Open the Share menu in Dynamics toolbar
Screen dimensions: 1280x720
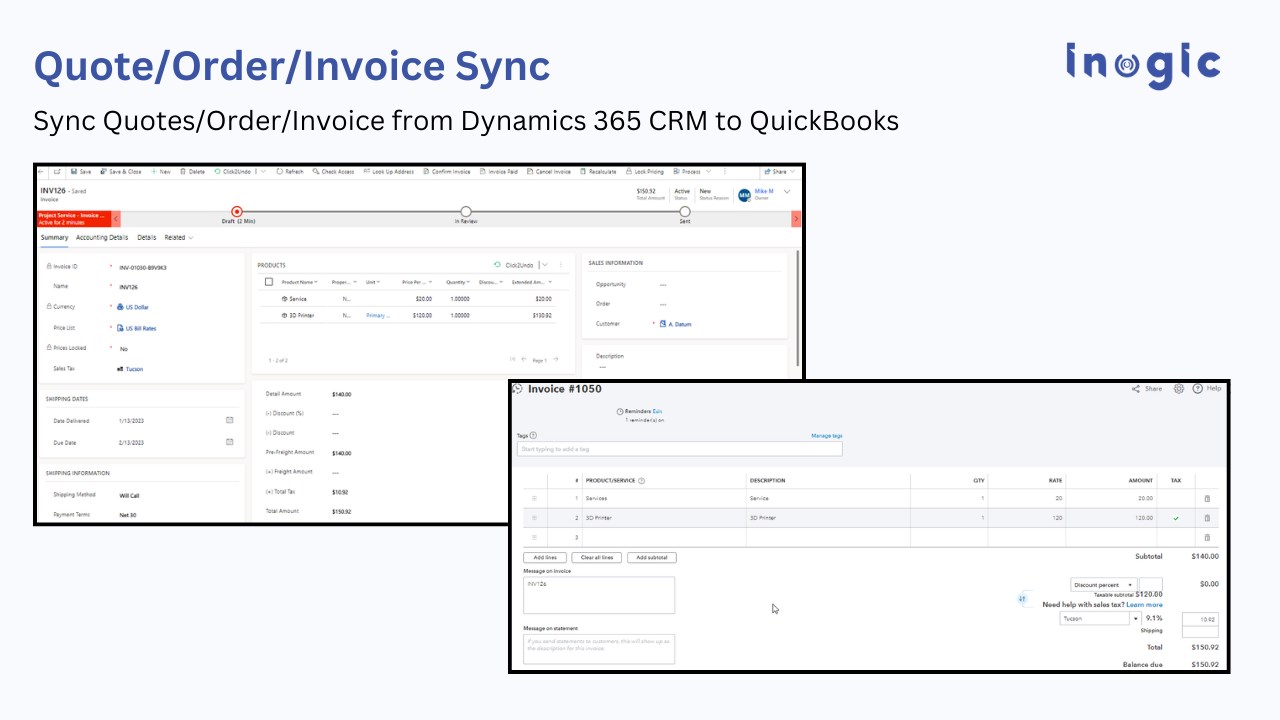778,171
